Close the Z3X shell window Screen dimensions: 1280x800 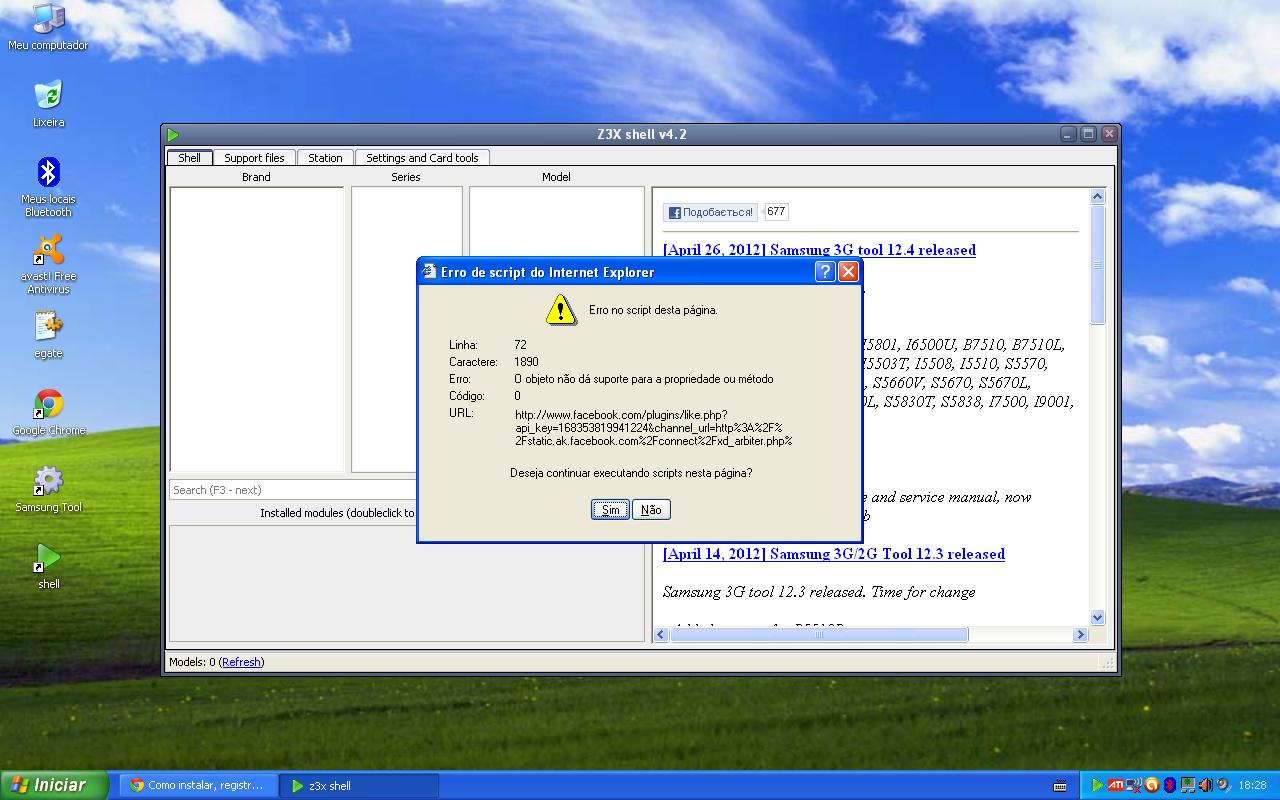1107,134
